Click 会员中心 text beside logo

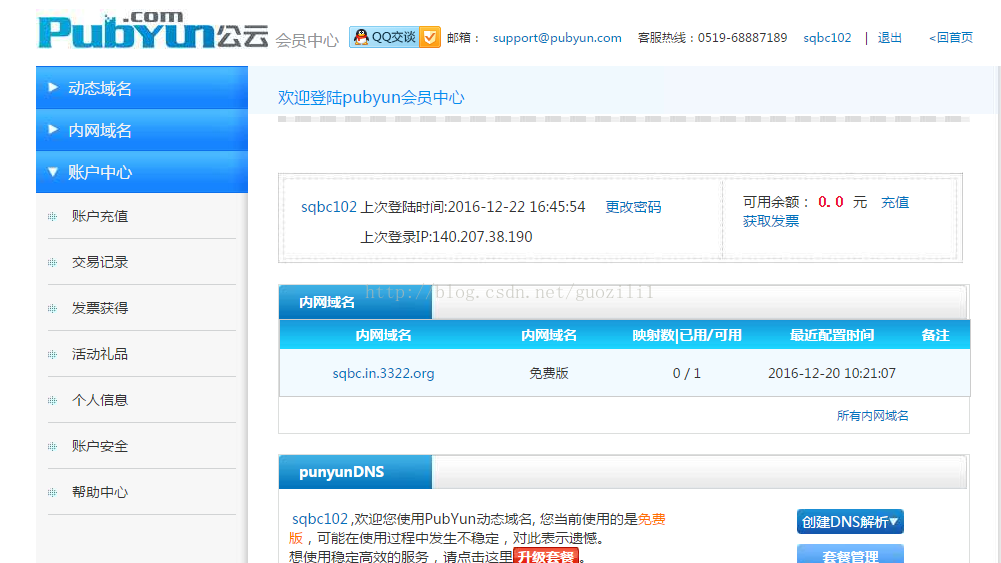[307, 40]
